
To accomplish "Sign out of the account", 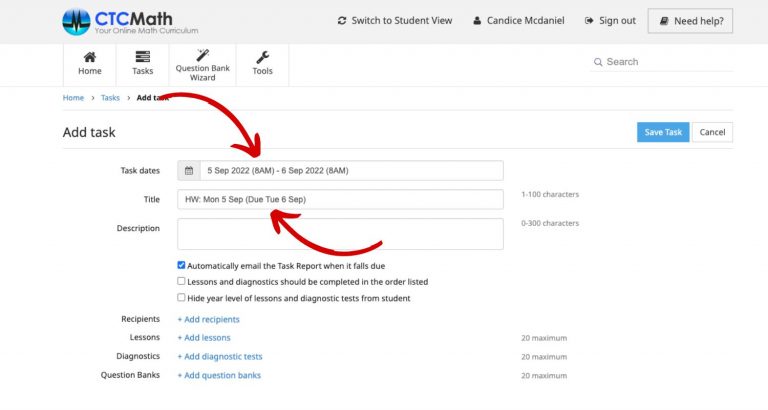I will (x=609, y=21).
